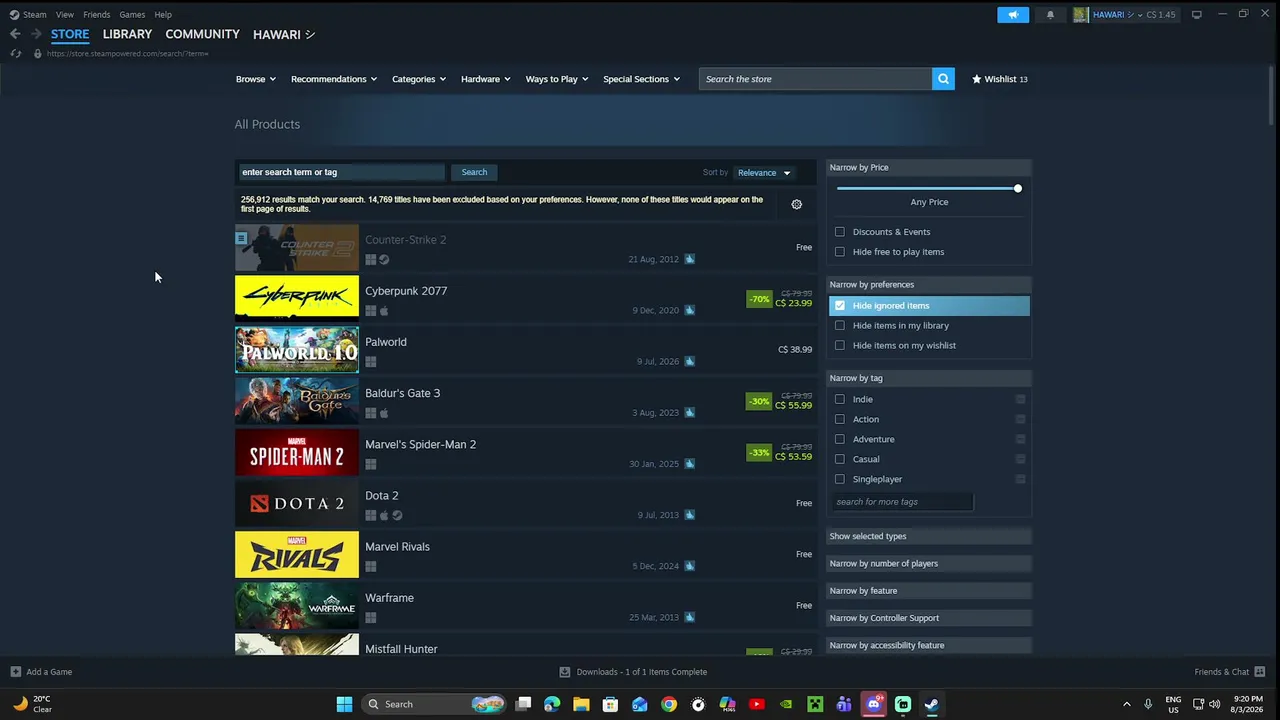
Task: Open File Explorer from taskbar
Action: coord(581,704)
